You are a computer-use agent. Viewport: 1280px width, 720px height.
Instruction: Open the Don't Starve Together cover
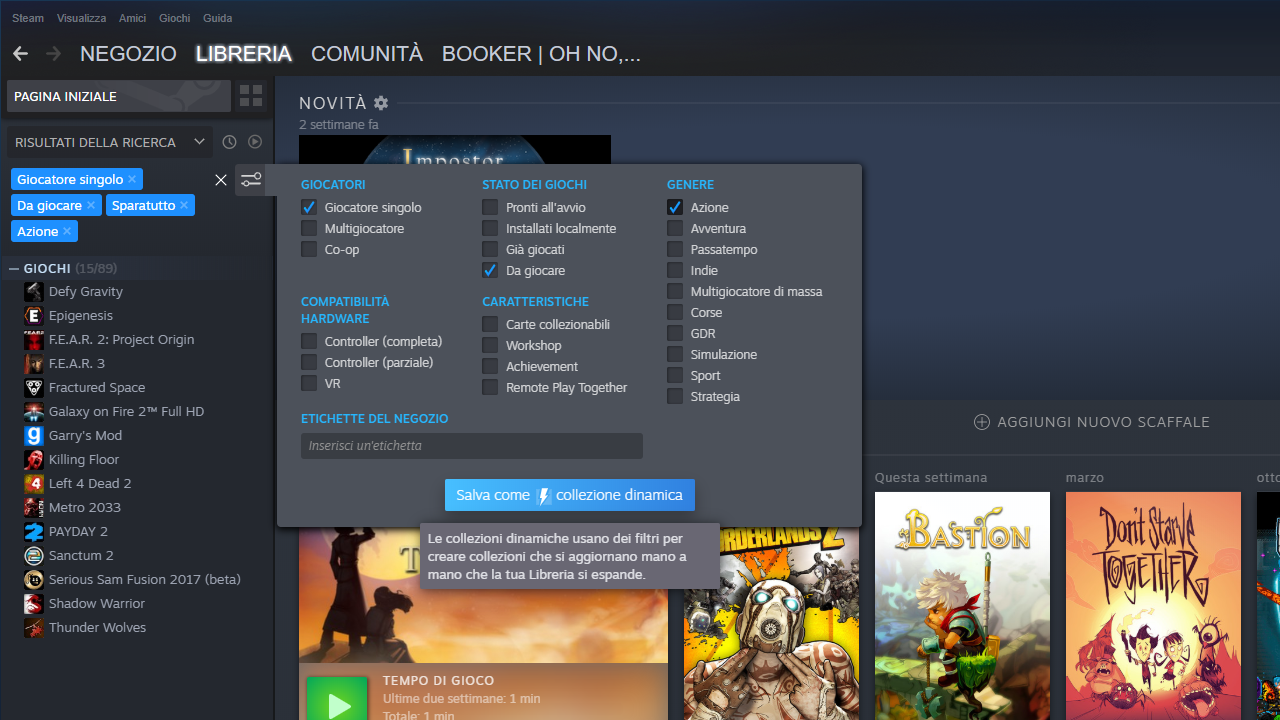[1153, 606]
